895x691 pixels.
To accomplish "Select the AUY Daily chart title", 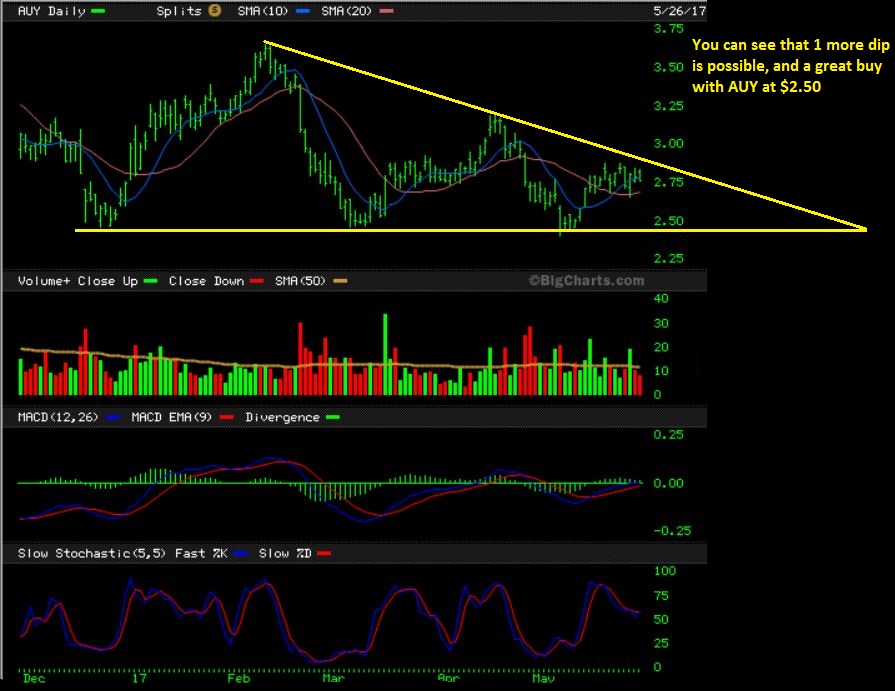I will [51, 11].
